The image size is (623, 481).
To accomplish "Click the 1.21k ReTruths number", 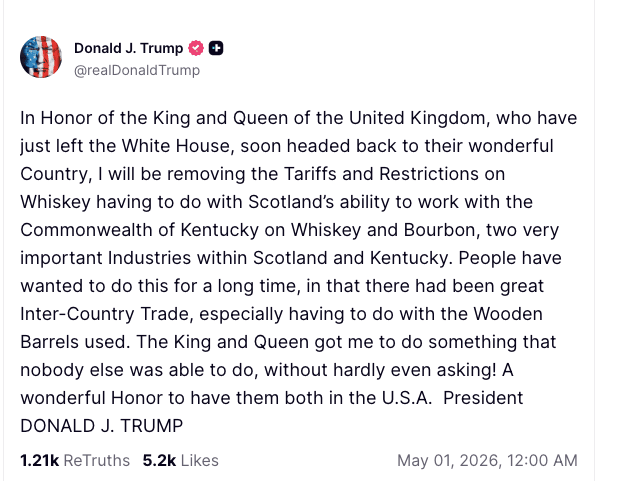I will (39, 461).
